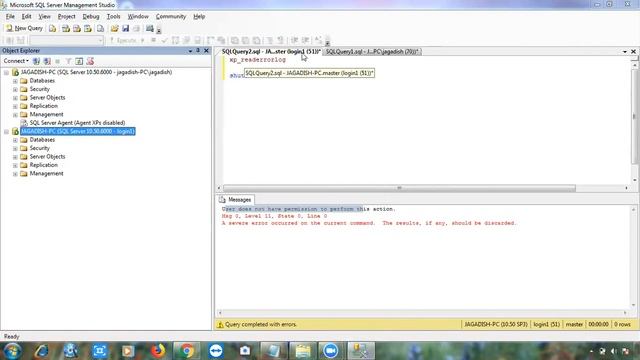The width and height of the screenshot is (640, 360).
Task: Click the red icon right of Refresh in Object Explorer
Action: coord(90,61)
